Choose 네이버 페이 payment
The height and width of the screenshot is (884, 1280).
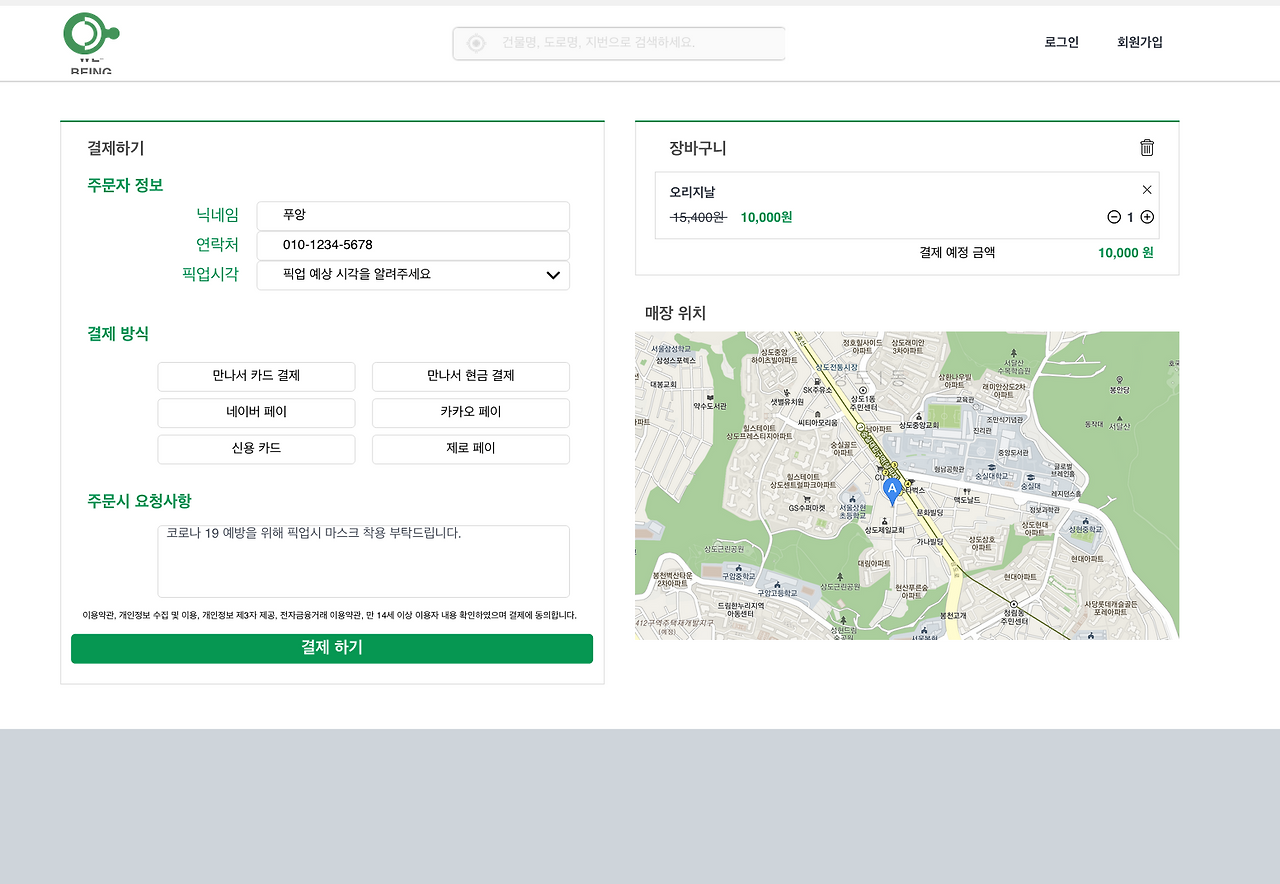pyautogui.click(x=256, y=413)
